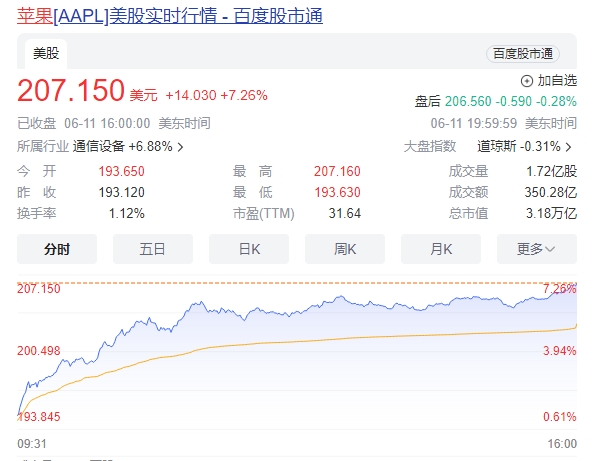Click the 今开 value 193.650
Viewport: 596px width, 461px height.
(122, 171)
